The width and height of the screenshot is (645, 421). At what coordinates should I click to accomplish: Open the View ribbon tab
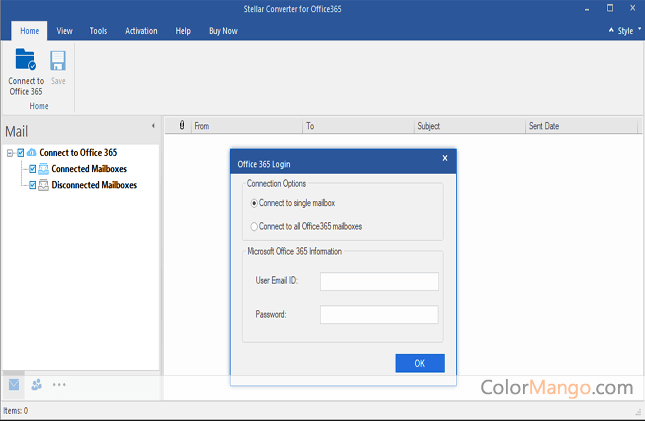coord(65,31)
